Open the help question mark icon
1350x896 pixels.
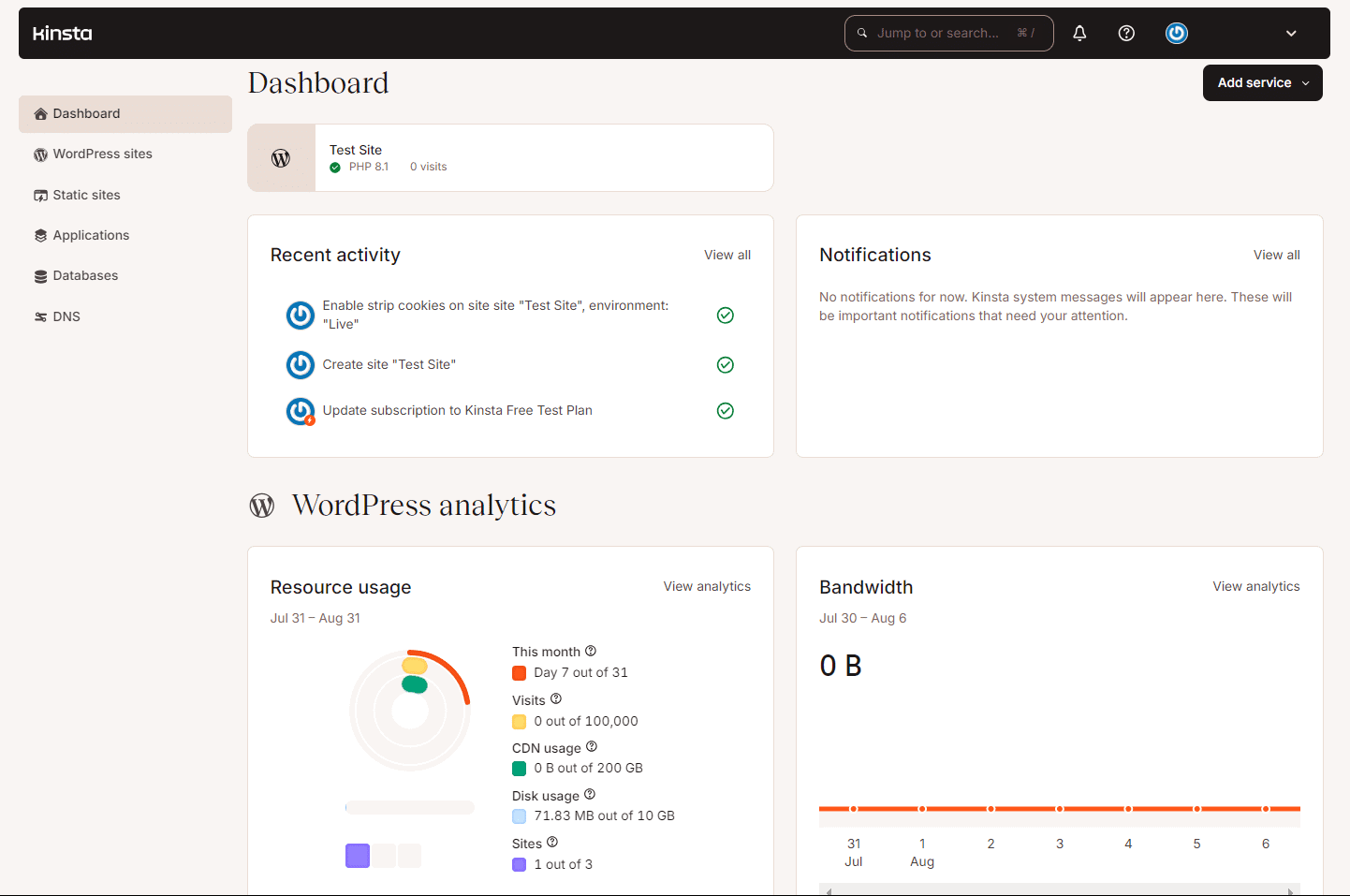pyautogui.click(x=1126, y=34)
